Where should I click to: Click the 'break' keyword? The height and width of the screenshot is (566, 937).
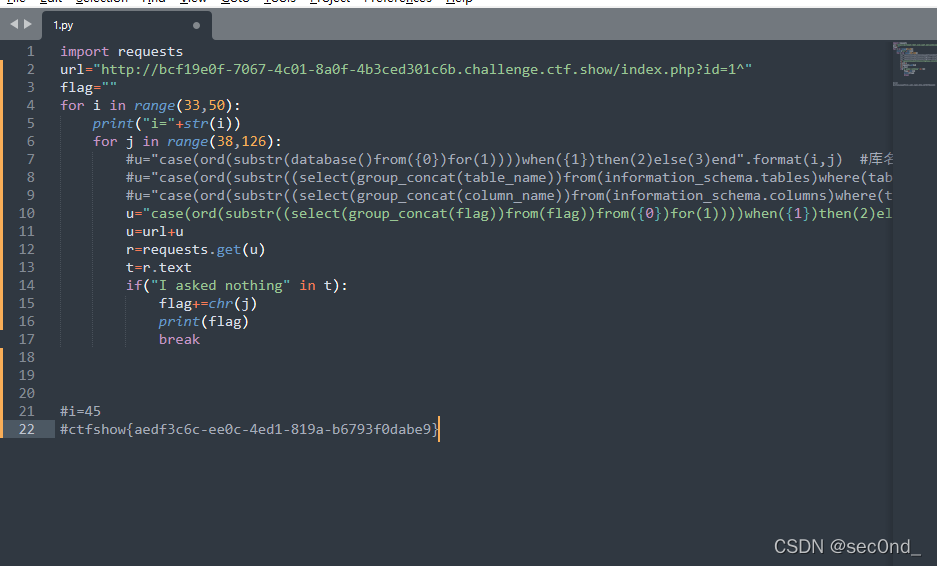[x=179, y=339]
